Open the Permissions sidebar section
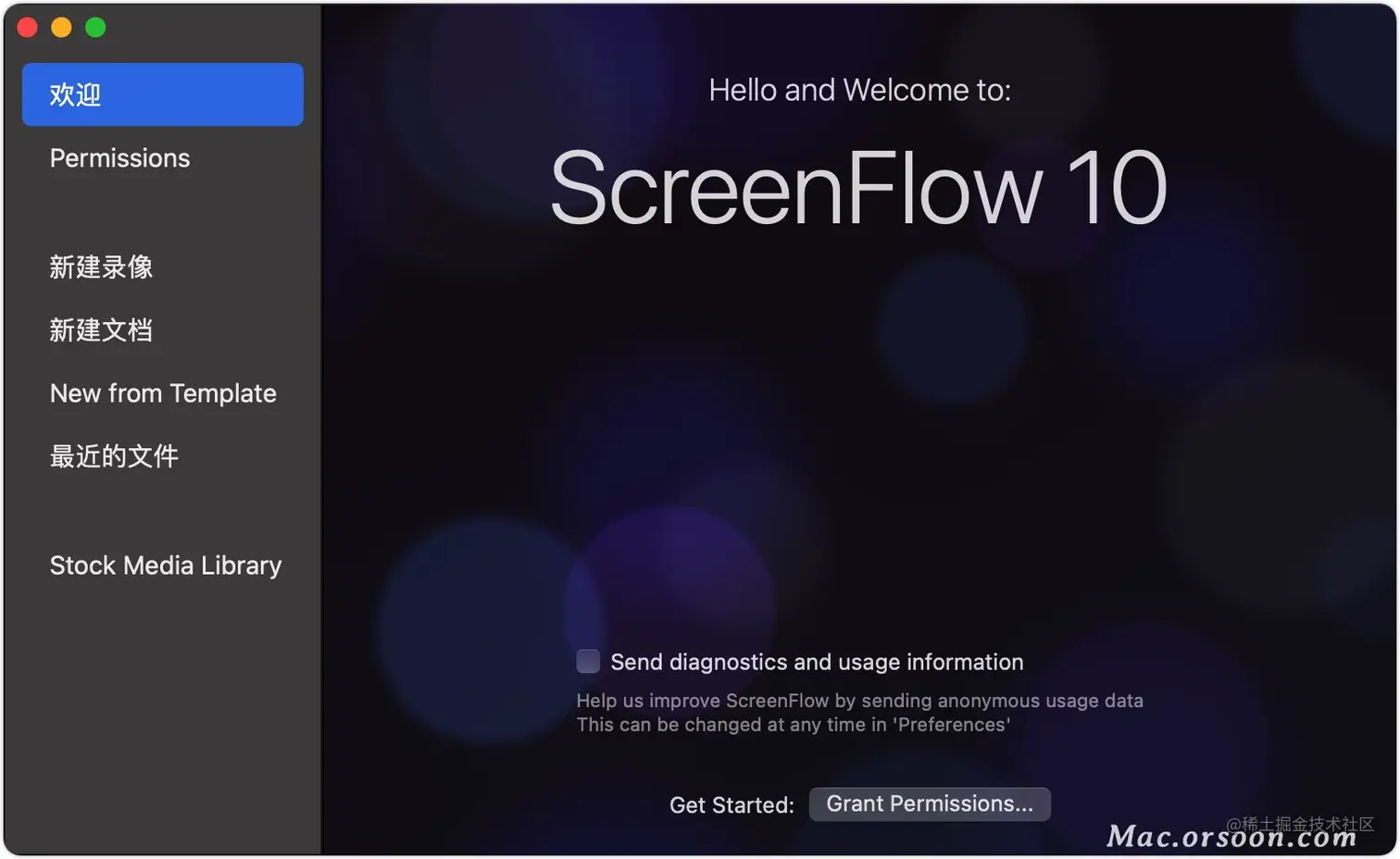 tap(119, 158)
